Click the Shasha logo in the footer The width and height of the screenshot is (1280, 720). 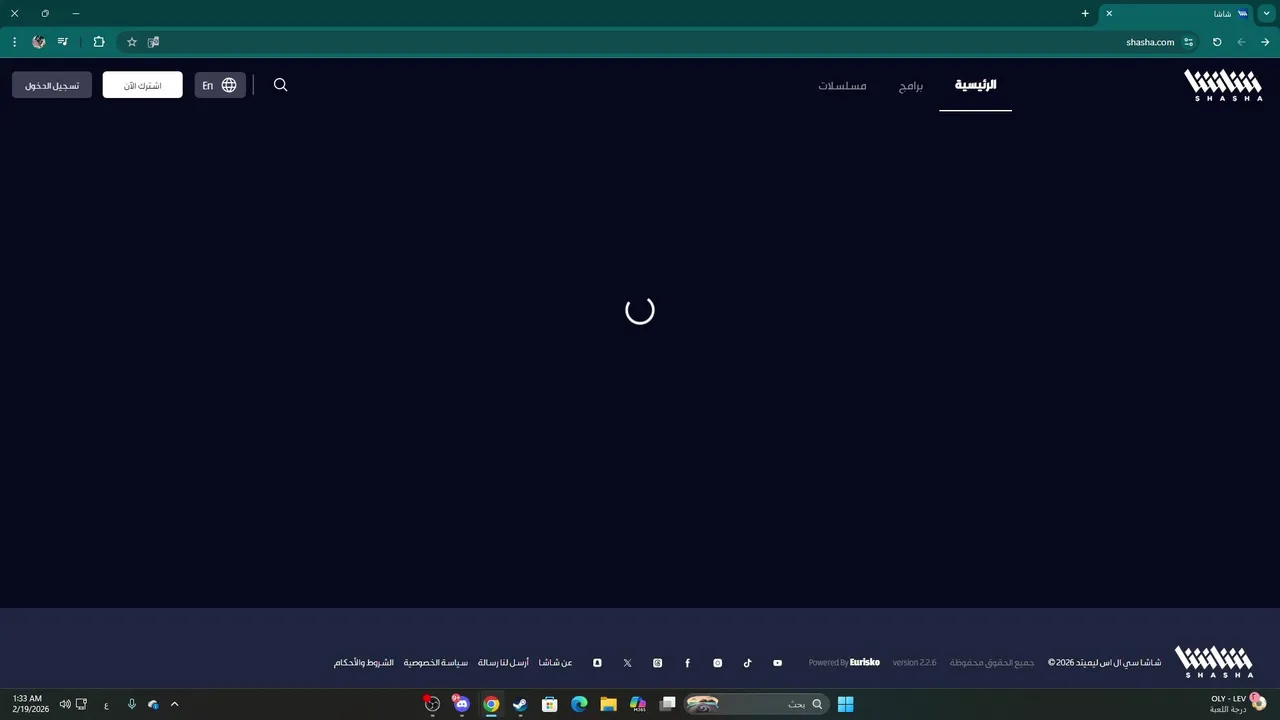click(1214, 662)
